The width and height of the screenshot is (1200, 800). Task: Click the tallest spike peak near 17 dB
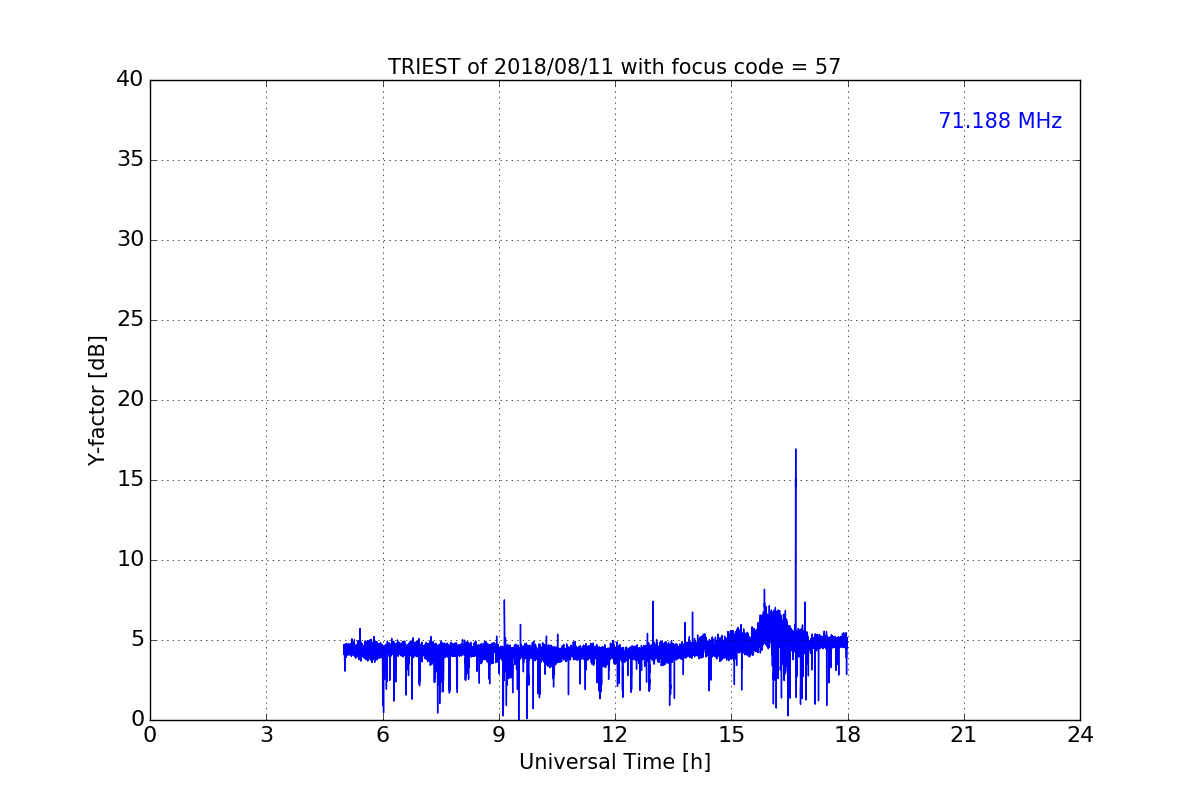796,450
